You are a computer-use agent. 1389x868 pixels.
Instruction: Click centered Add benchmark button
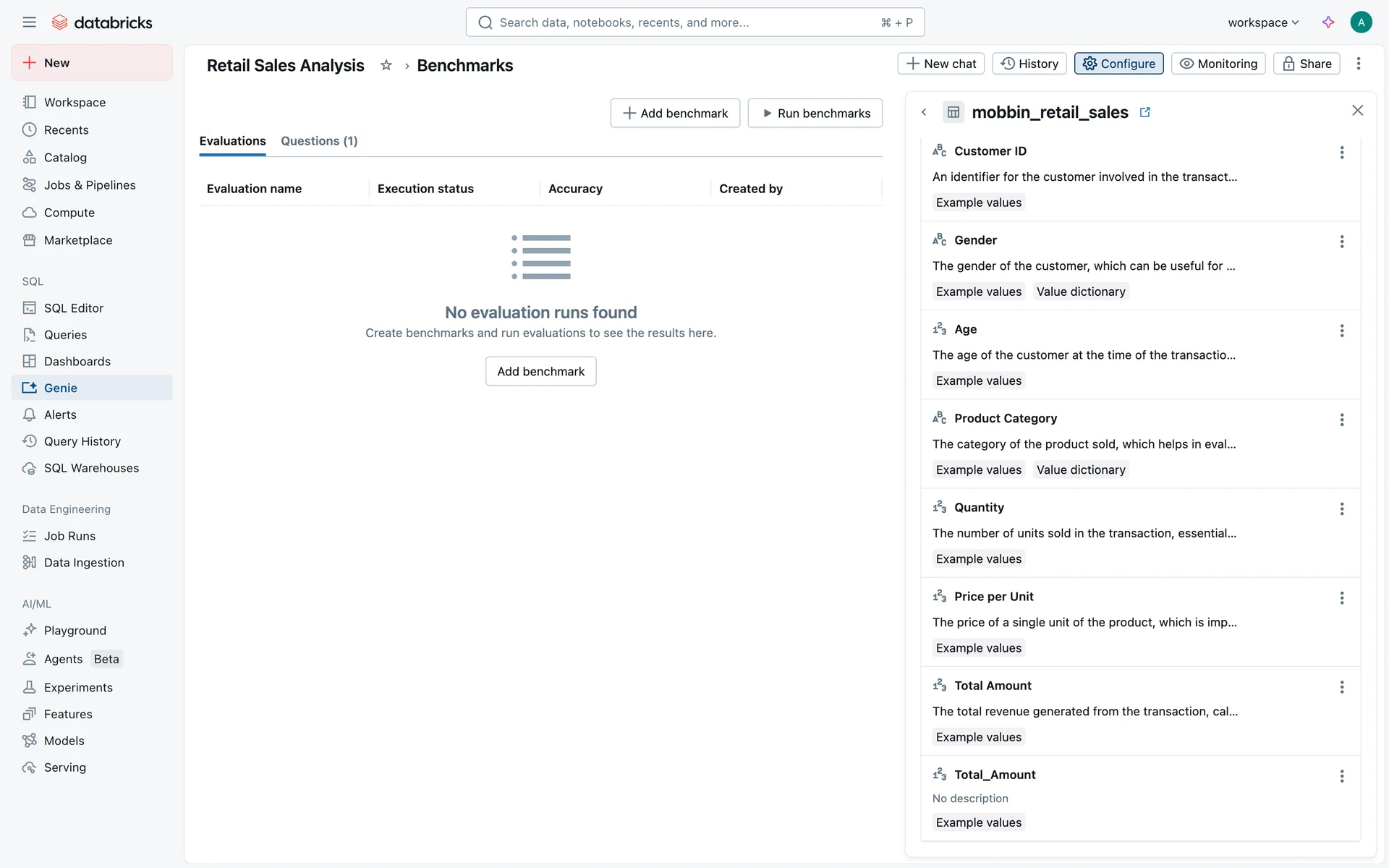540,371
